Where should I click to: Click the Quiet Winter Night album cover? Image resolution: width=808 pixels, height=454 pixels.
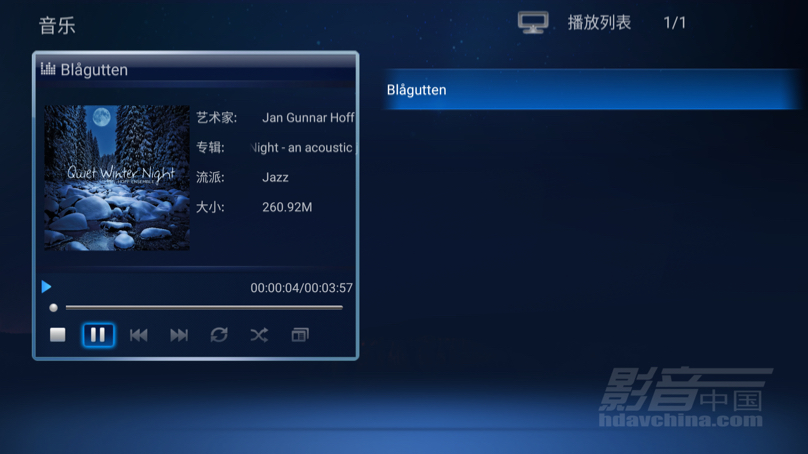click(116, 178)
